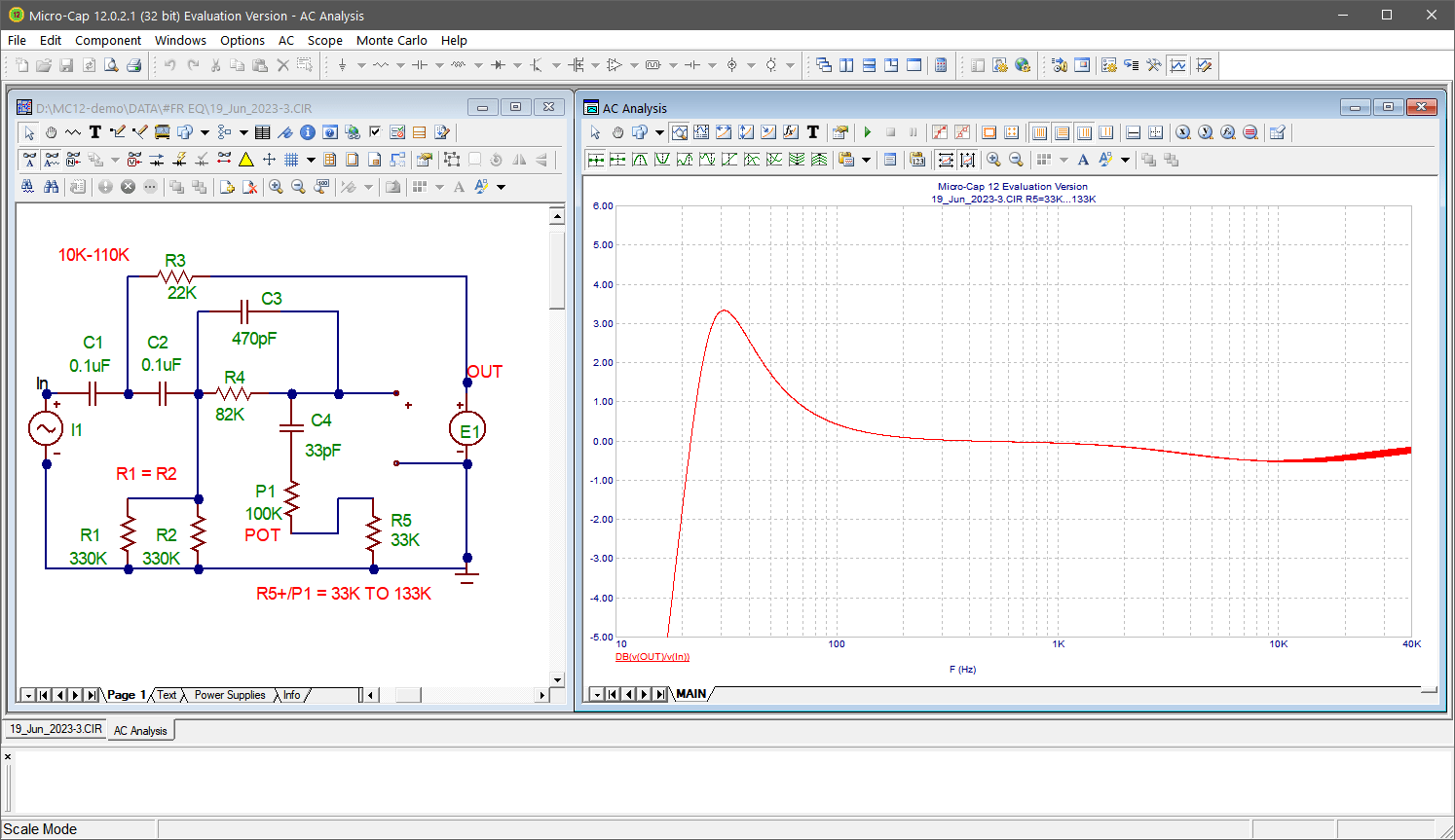Zoom in on the AC Analysis plot
1455x840 pixels.
993,160
